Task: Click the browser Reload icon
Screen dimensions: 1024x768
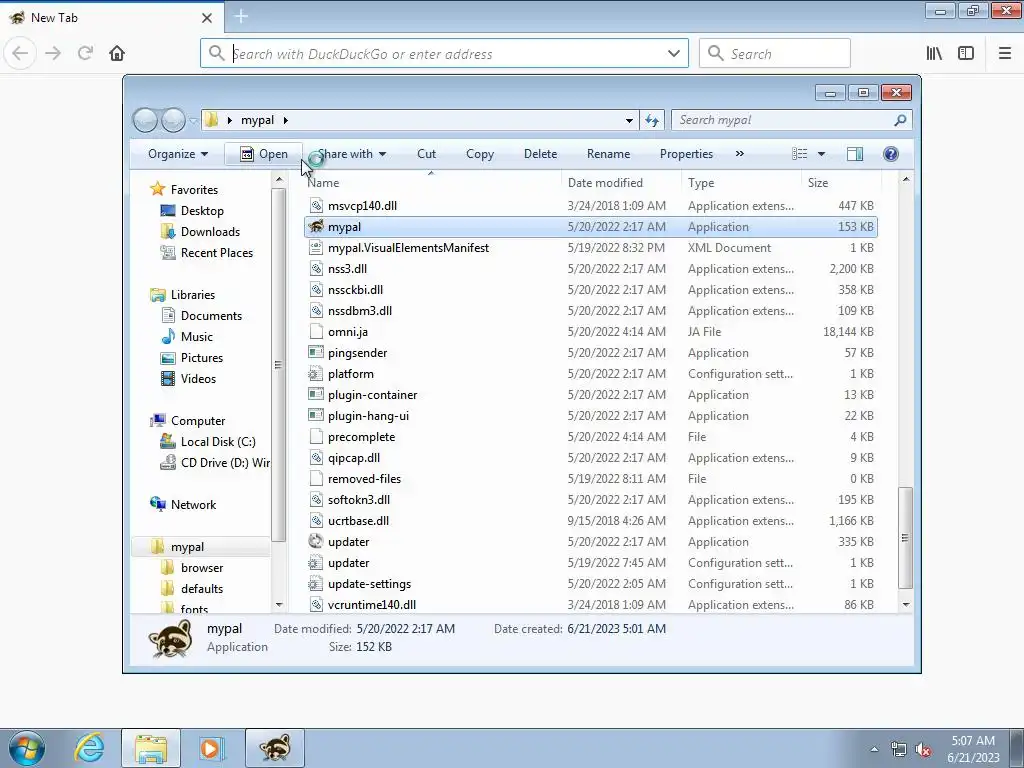Action: tap(85, 54)
